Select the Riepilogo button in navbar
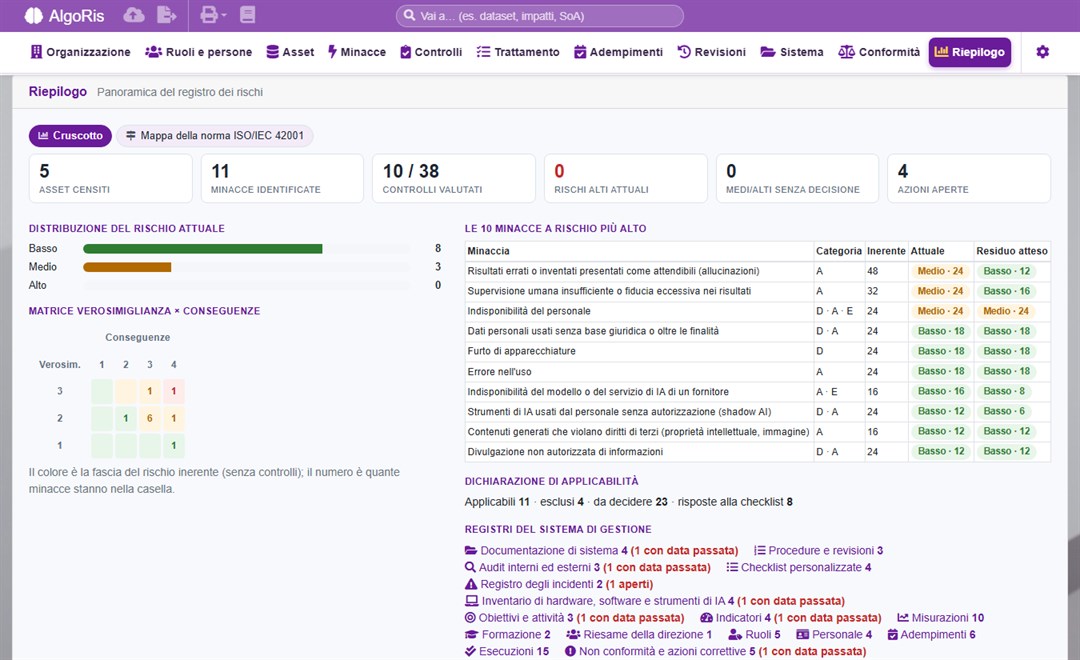 point(970,52)
